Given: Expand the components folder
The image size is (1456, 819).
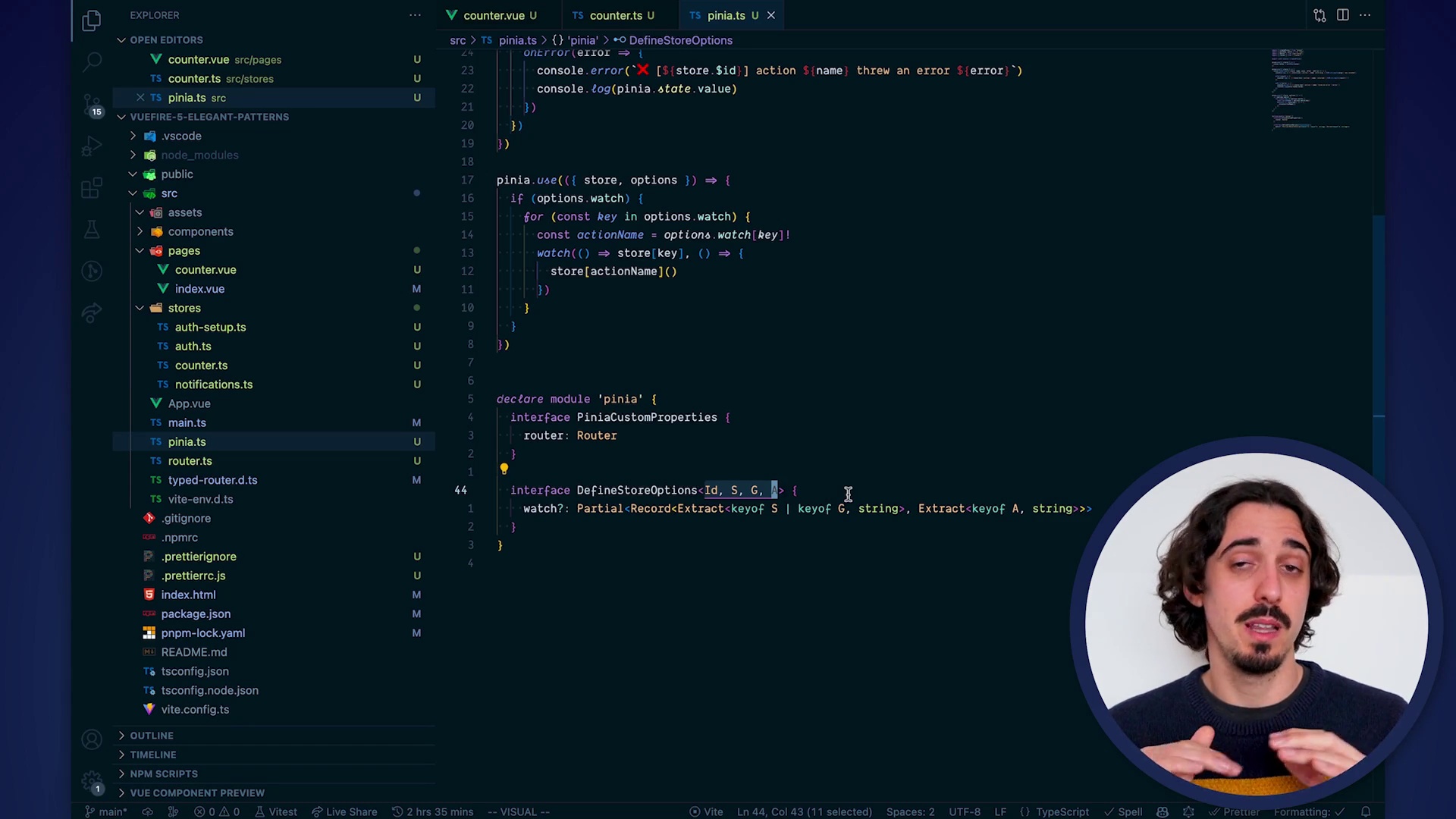Looking at the screenshot, I should (x=200, y=231).
